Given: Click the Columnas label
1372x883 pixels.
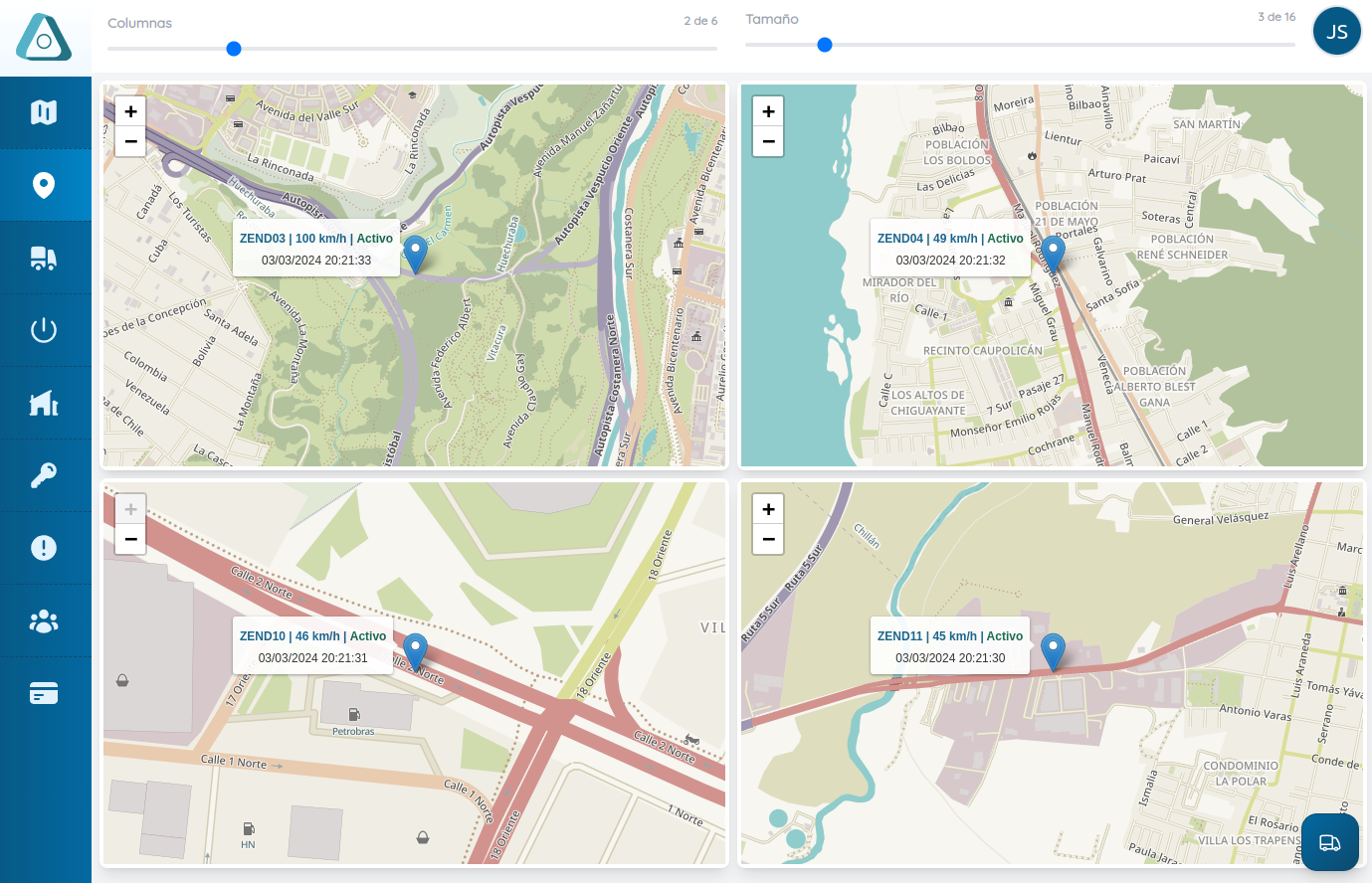Looking at the screenshot, I should point(139,23).
